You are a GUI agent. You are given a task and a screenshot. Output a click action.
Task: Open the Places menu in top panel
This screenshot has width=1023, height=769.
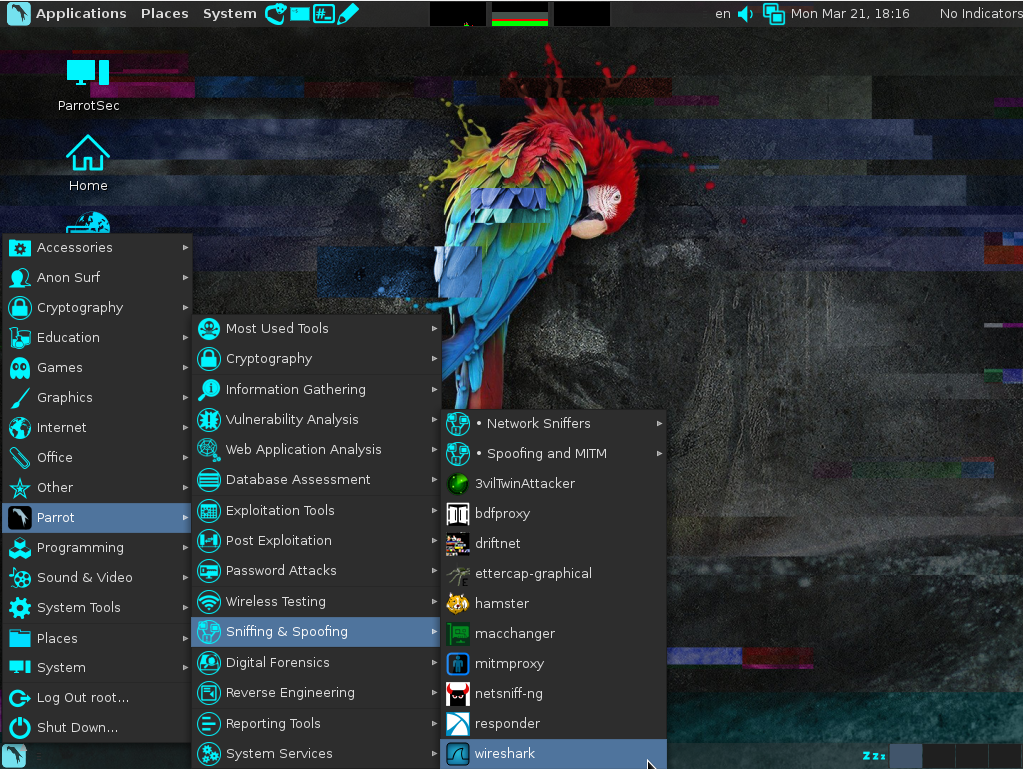click(x=164, y=13)
